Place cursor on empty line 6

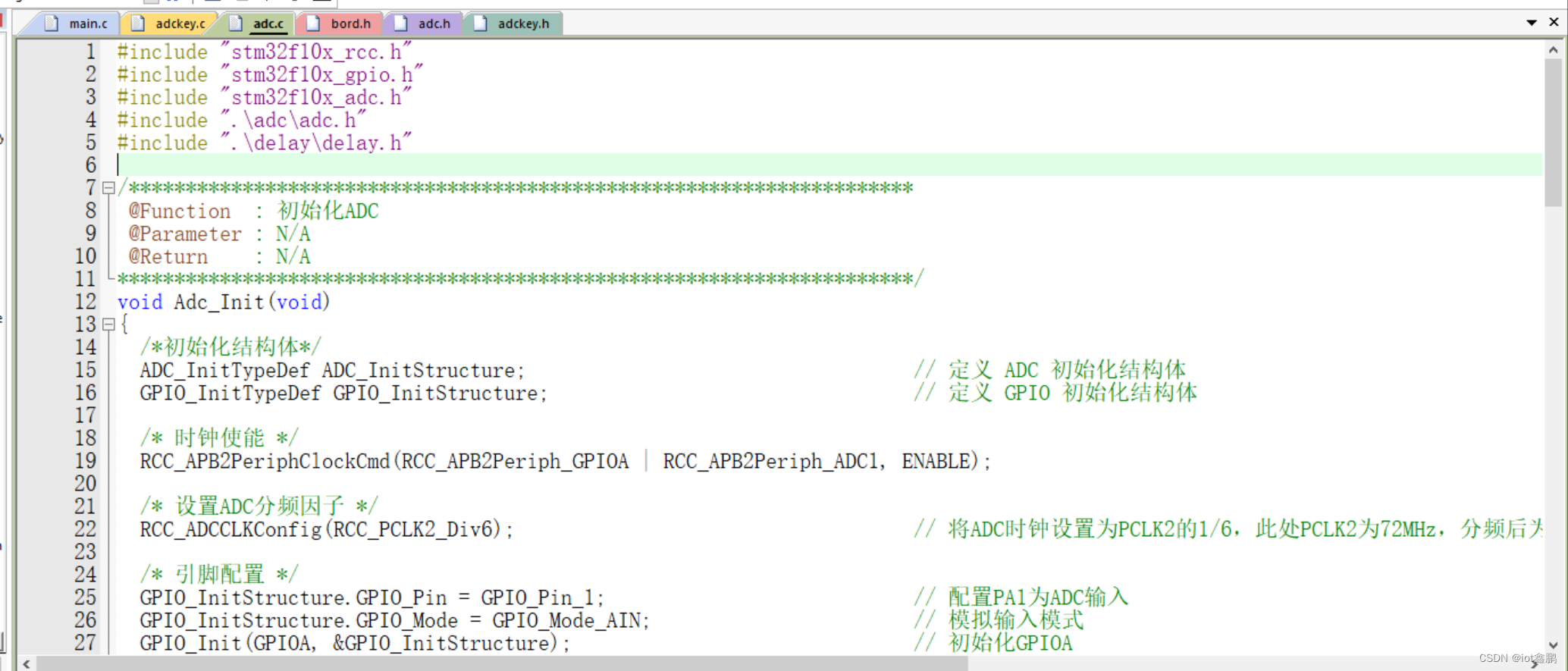pyautogui.click(x=829, y=165)
